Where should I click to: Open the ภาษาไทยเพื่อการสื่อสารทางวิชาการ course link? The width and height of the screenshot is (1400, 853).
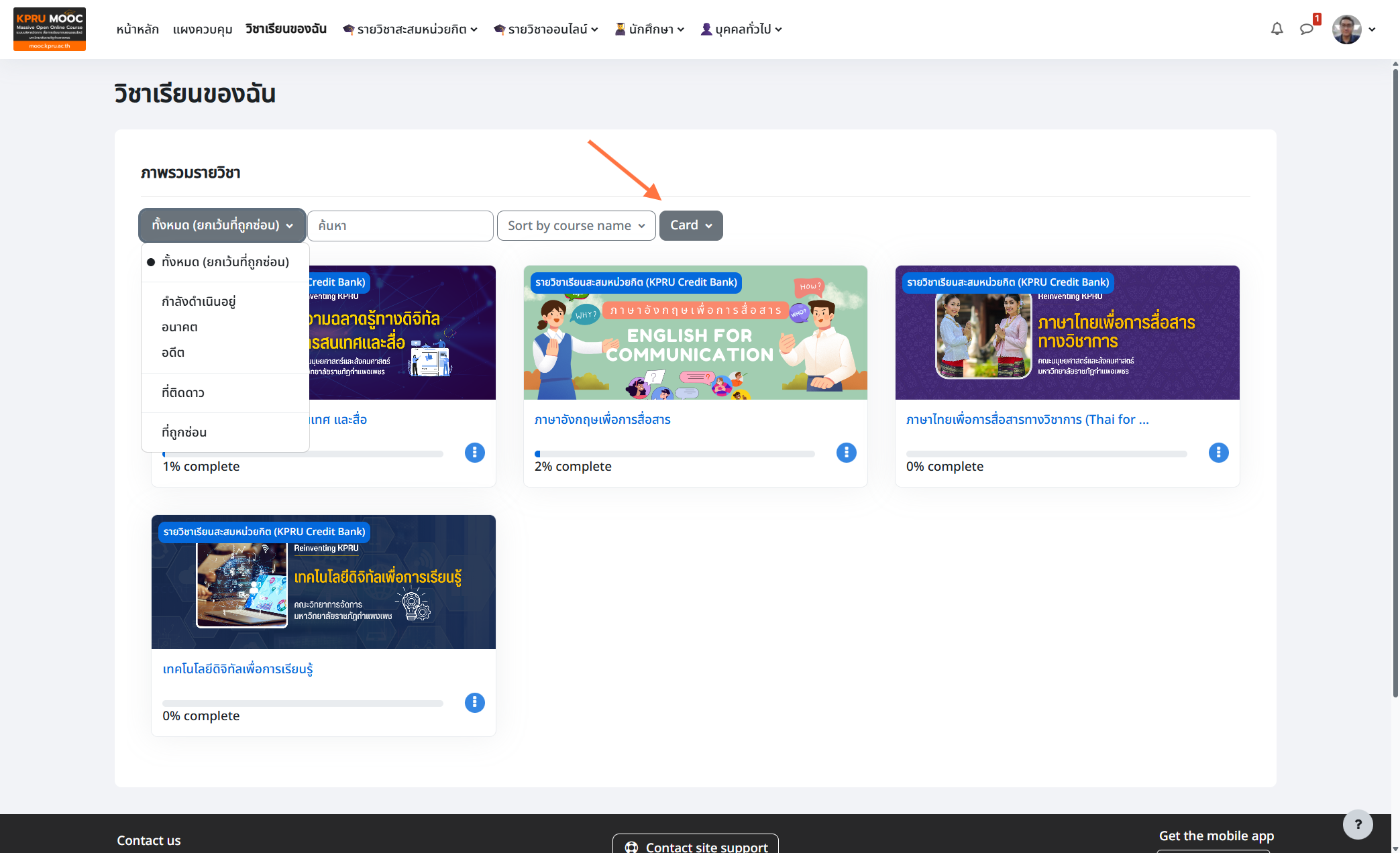(1027, 420)
